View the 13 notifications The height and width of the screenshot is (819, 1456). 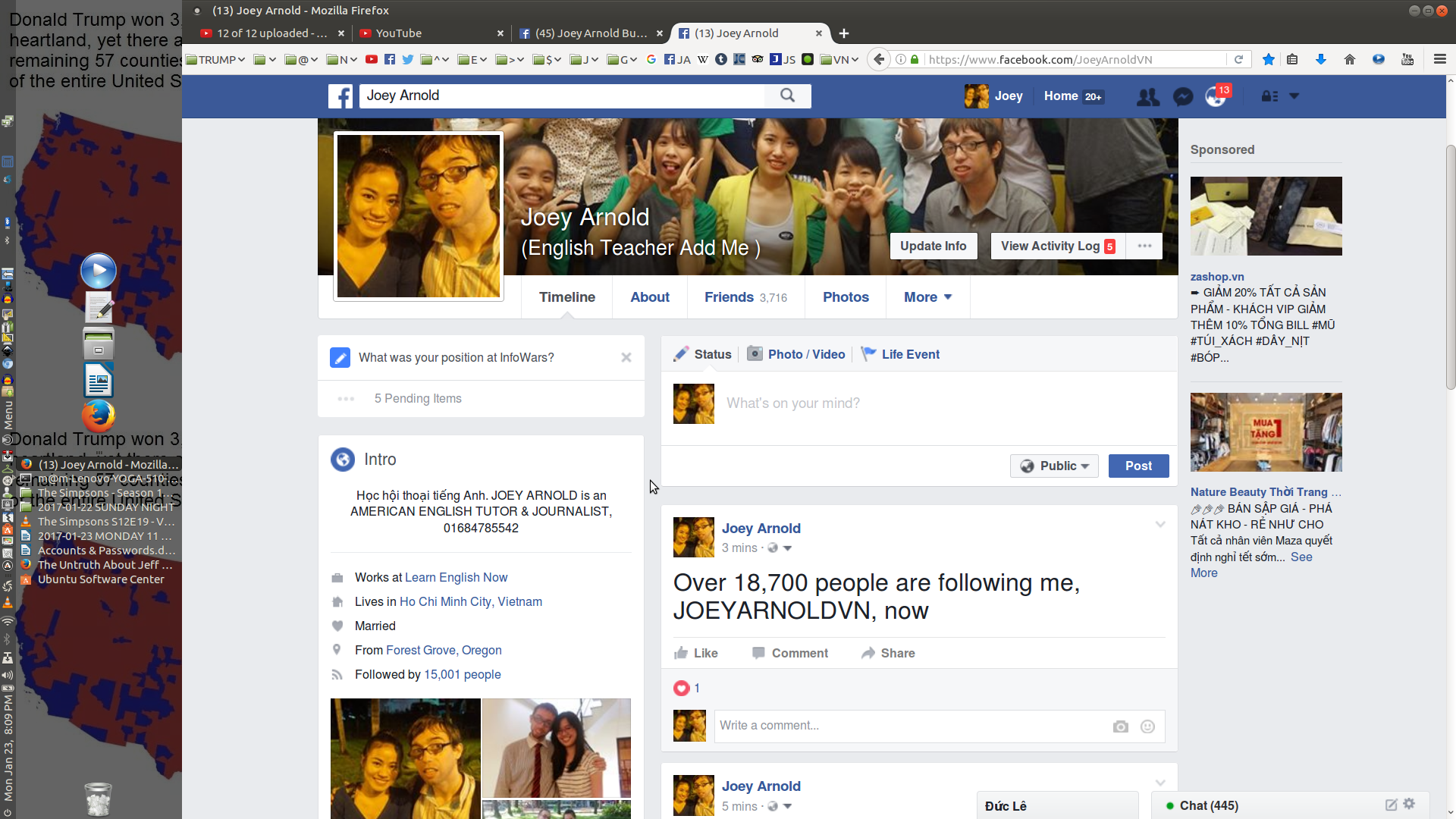pos(1216,98)
